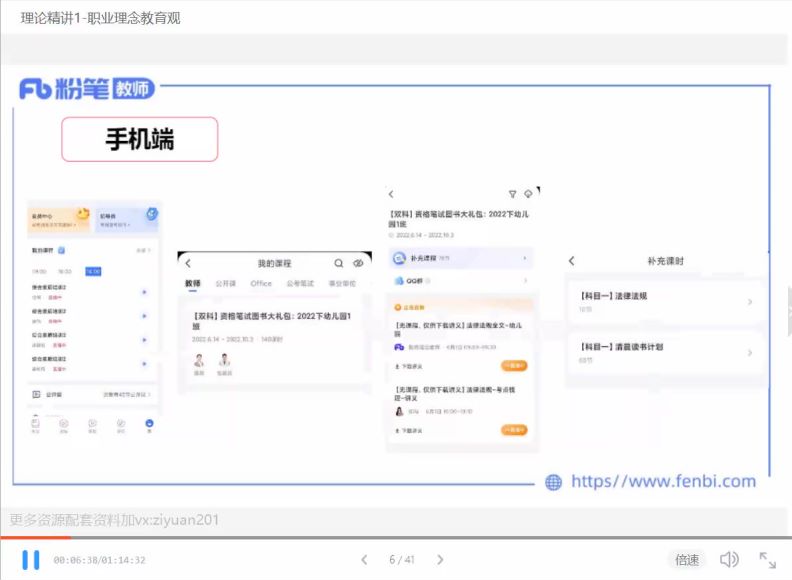The width and height of the screenshot is (792, 580).
Task: Mute the player volume speaker icon
Action: point(729,559)
